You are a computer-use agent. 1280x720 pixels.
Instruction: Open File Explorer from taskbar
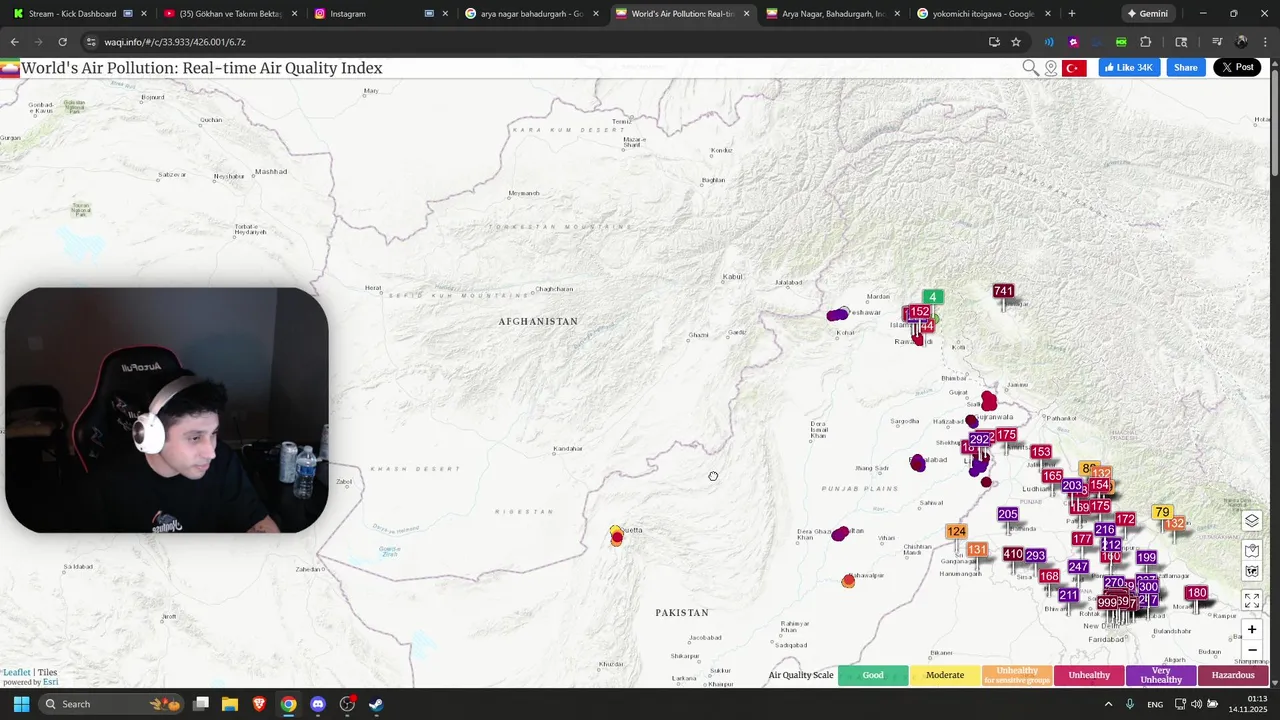pos(230,704)
